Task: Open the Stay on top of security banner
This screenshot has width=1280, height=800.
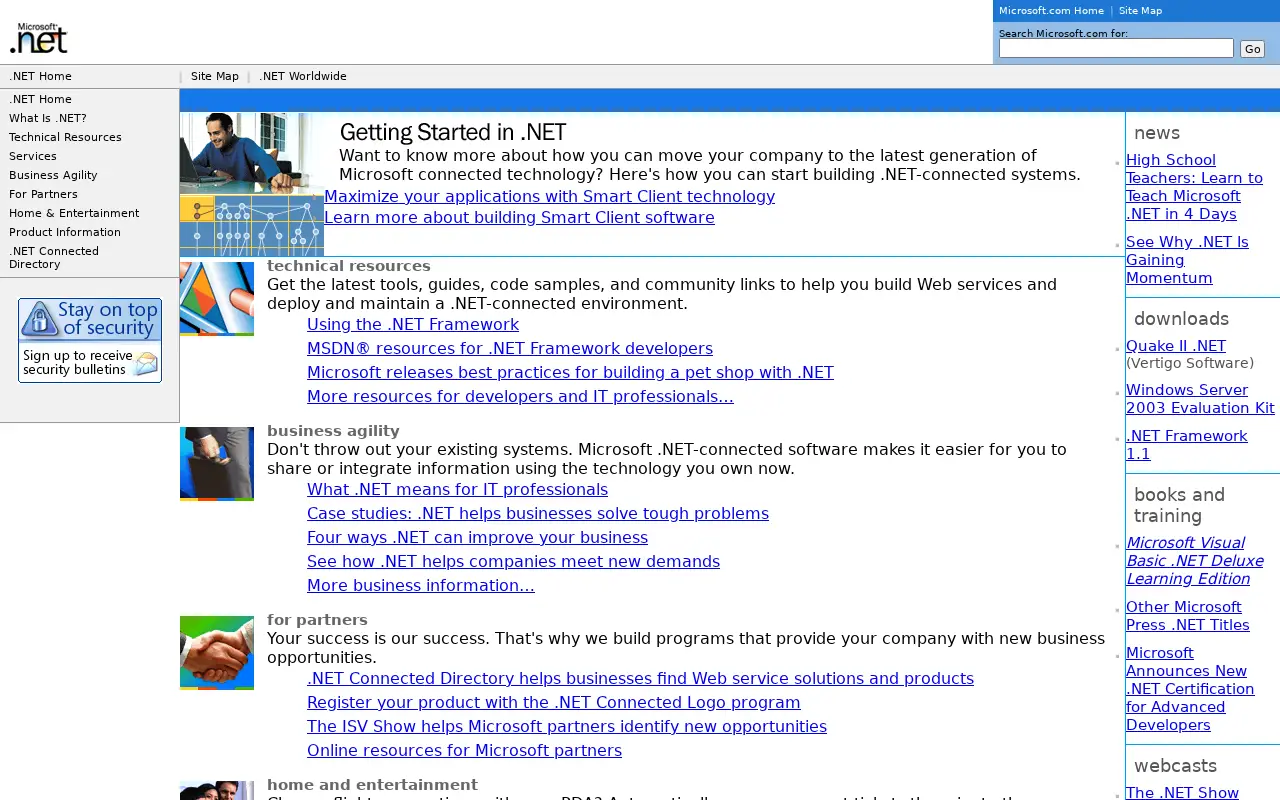Action: click(x=90, y=340)
